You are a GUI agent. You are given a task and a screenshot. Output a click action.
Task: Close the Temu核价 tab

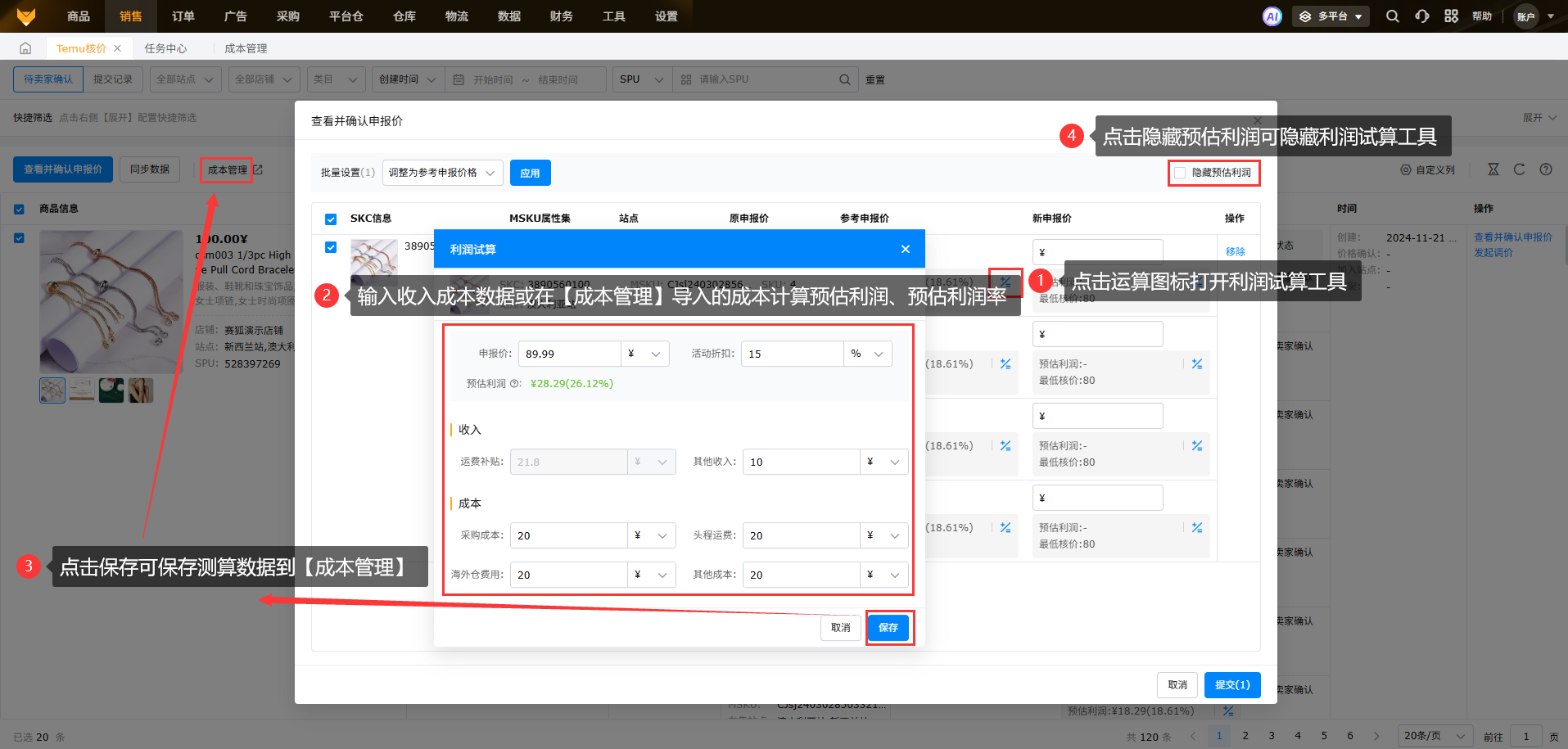point(117,48)
